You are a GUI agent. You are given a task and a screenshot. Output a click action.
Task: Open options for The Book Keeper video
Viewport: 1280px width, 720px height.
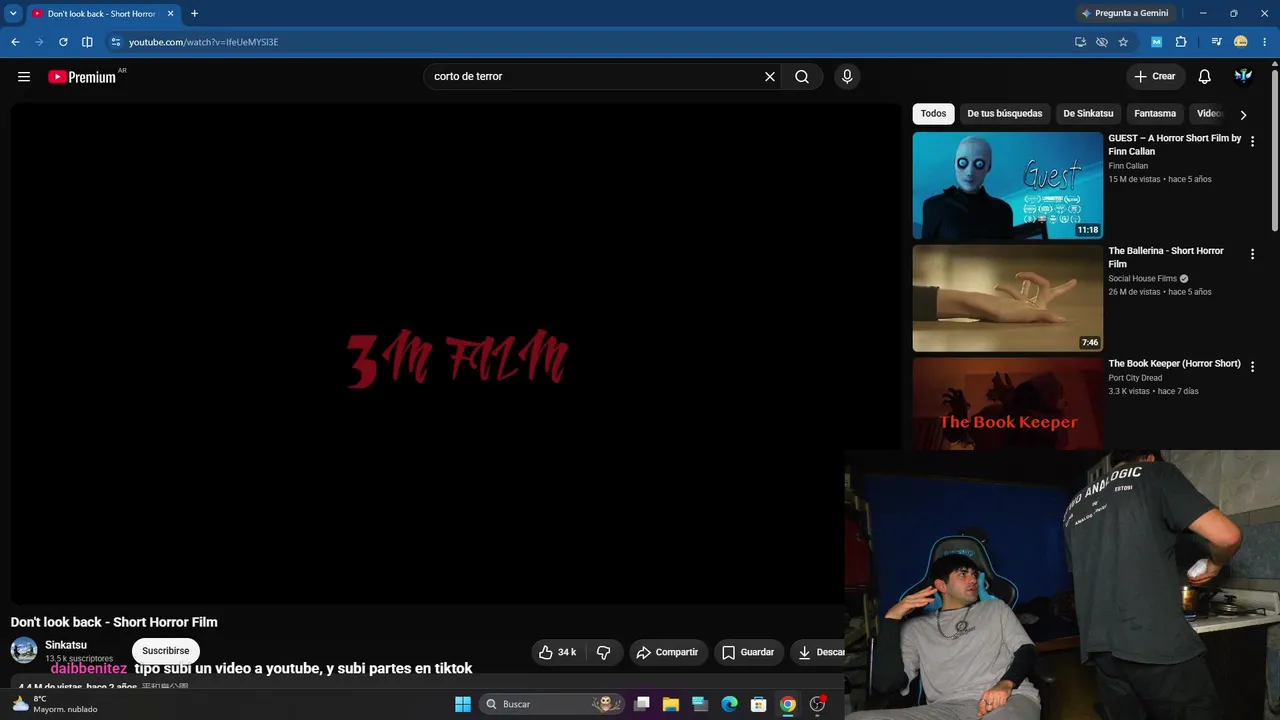pyautogui.click(x=1252, y=367)
